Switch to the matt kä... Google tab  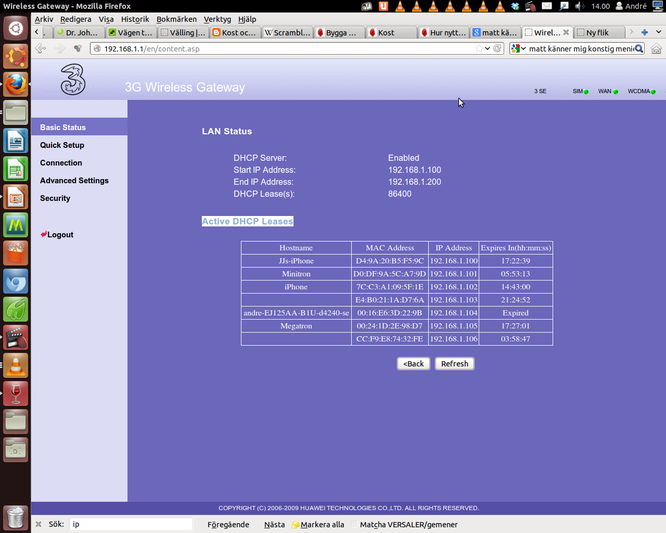click(495, 33)
